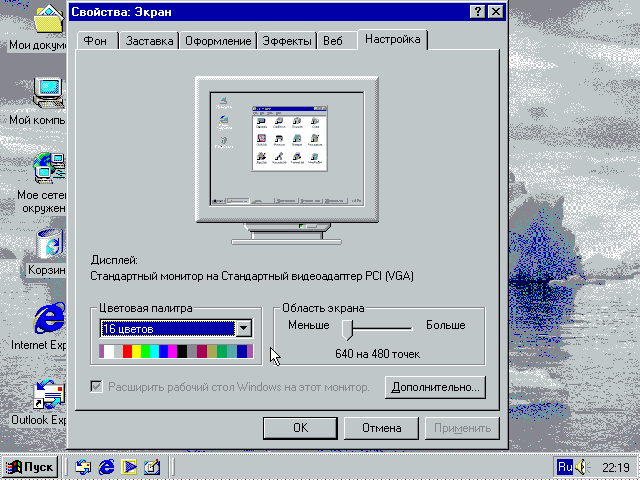Click the Стандартный монитор display description text
Viewport: 640px width, 480px height.
coord(252,276)
